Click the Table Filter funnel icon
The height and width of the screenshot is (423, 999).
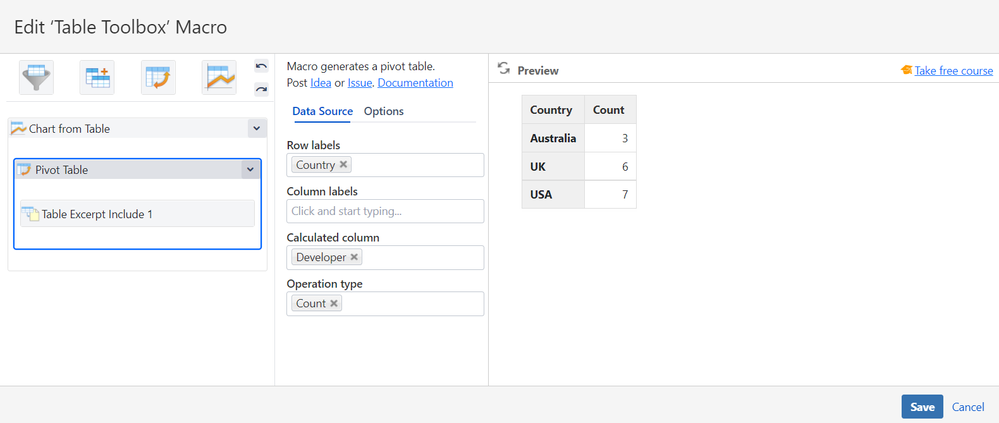[x=37, y=77]
